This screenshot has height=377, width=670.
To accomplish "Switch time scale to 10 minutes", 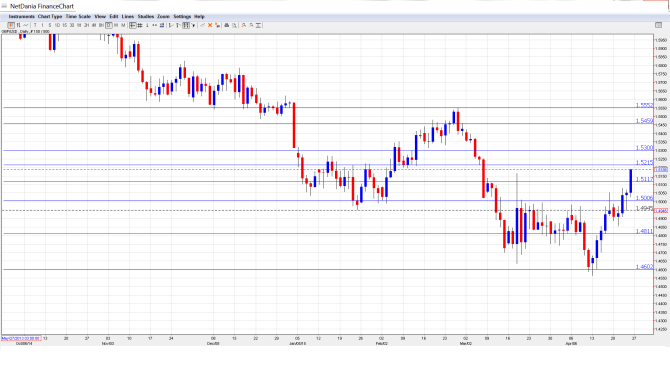I will coord(57,26).
